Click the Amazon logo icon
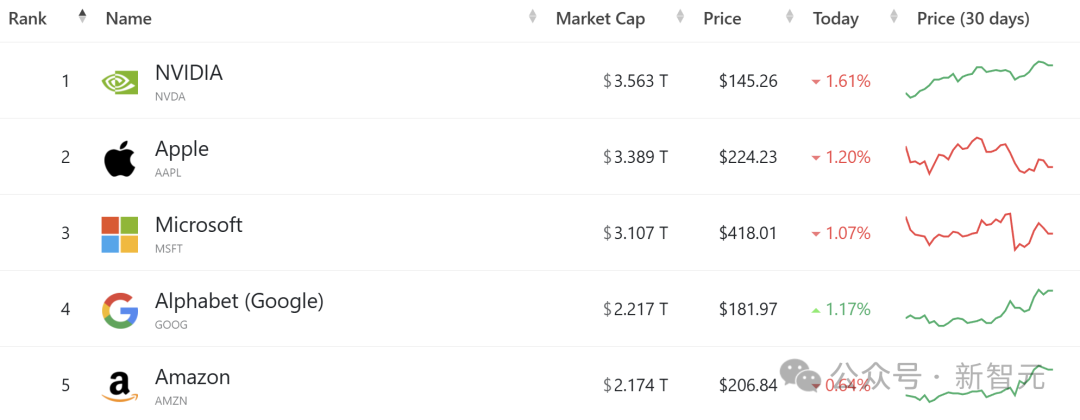The height and width of the screenshot is (420, 1080). [x=120, y=386]
